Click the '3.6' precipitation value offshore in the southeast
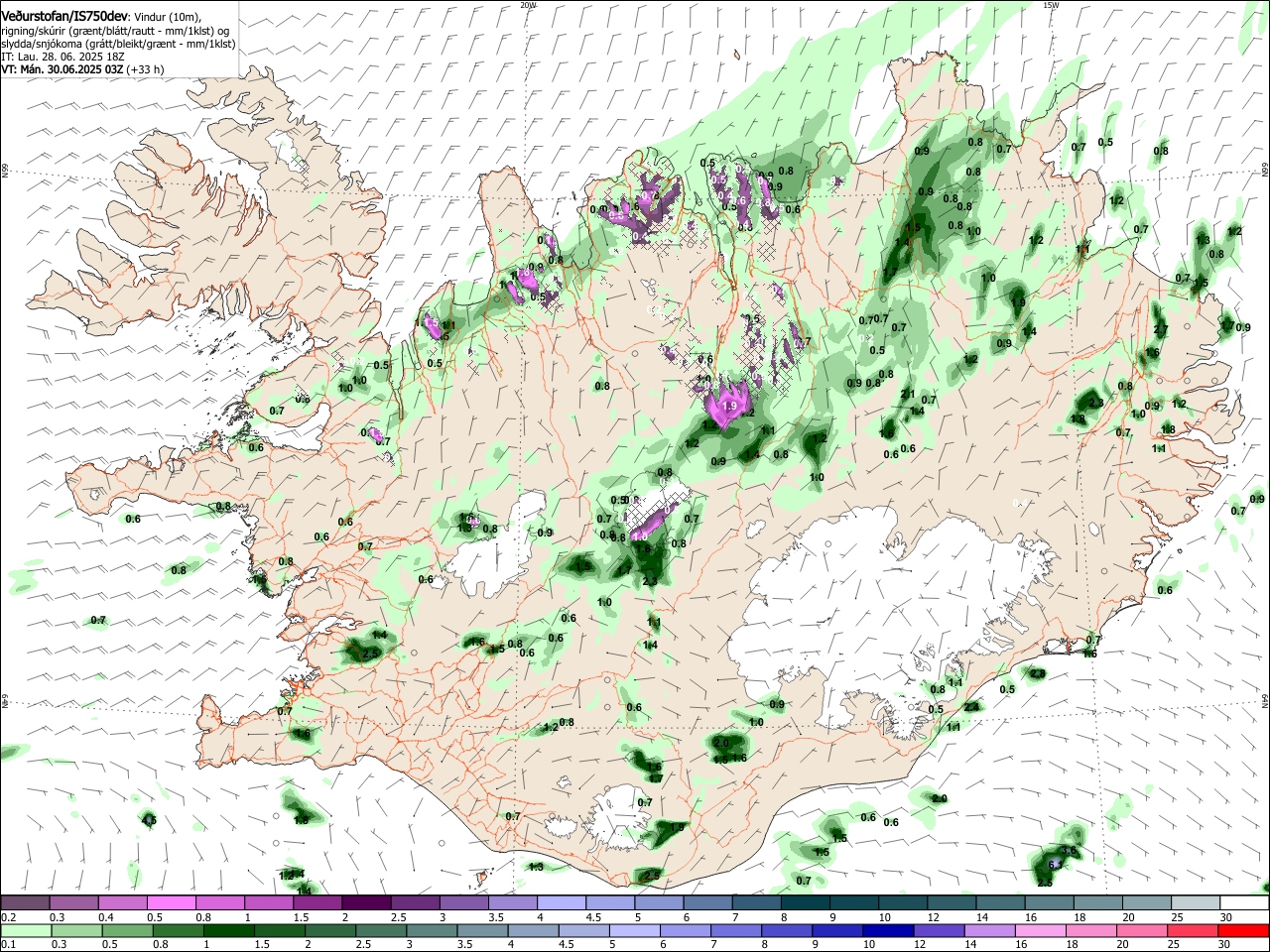 tap(1069, 851)
